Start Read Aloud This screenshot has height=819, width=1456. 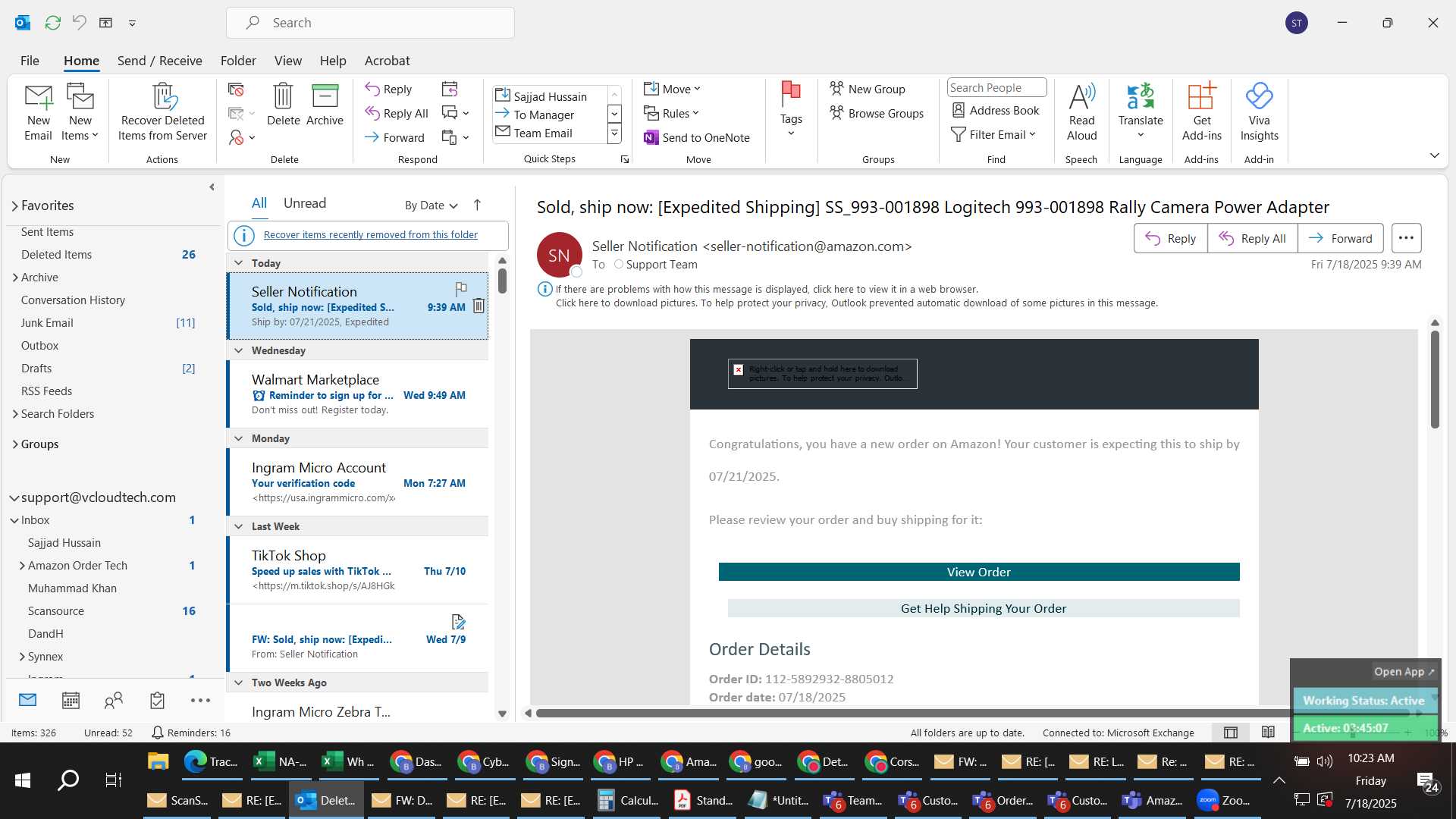(1081, 113)
